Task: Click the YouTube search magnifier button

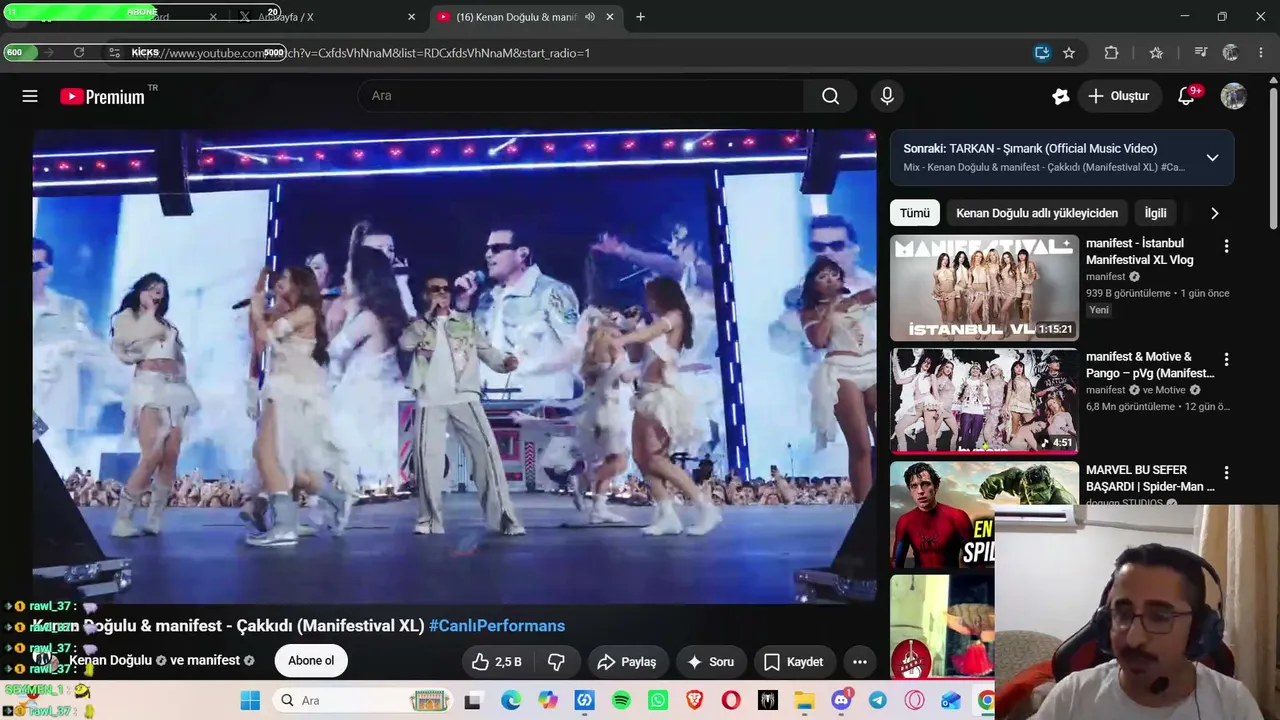Action: (x=830, y=96)
